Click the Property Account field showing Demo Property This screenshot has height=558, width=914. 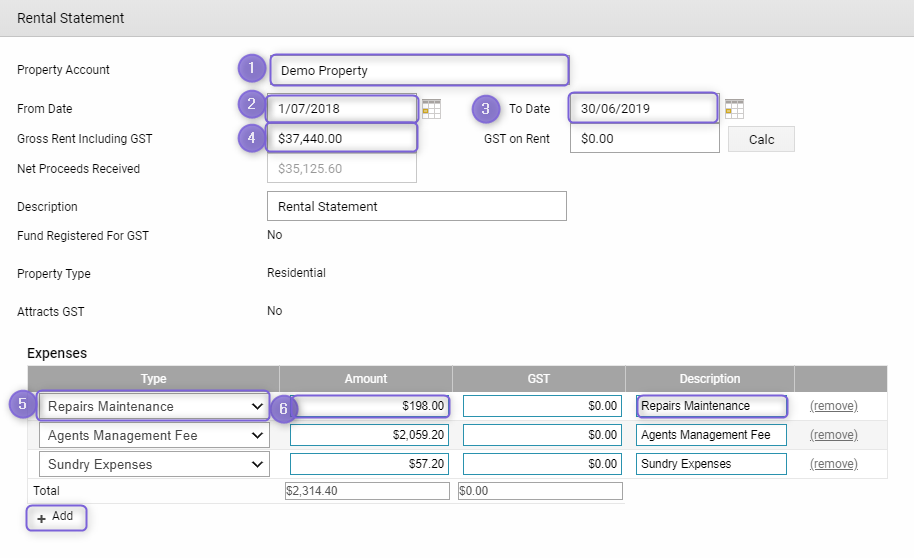pyautogui.click(x=419, y=71)
